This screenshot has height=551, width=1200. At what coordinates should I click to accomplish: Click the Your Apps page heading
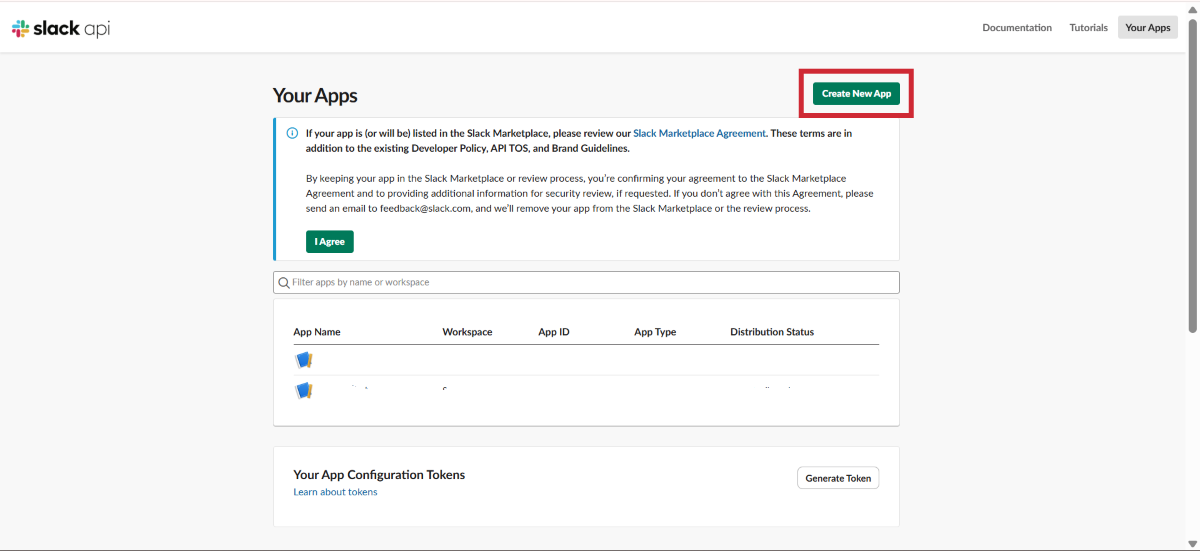tap(315, 96)
